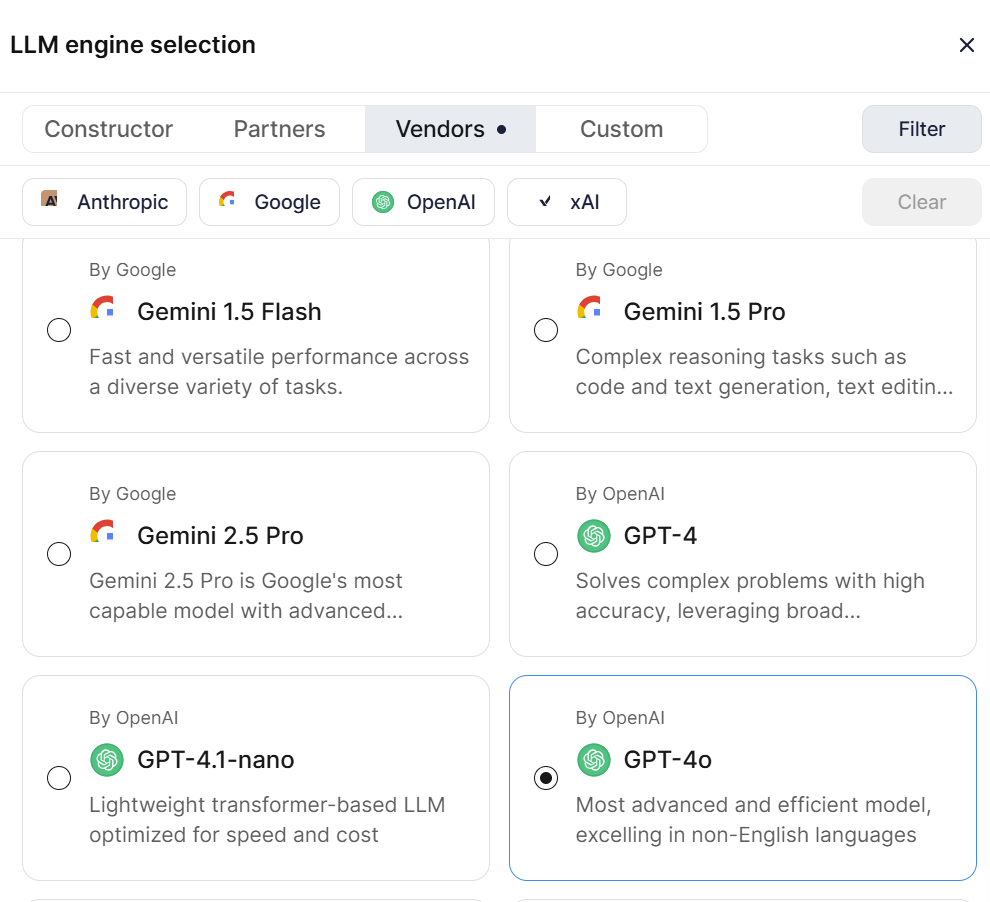The image size is (990, 902).
Task: Select the GPT-4.1-nano radio button
Action: [59, 778]
